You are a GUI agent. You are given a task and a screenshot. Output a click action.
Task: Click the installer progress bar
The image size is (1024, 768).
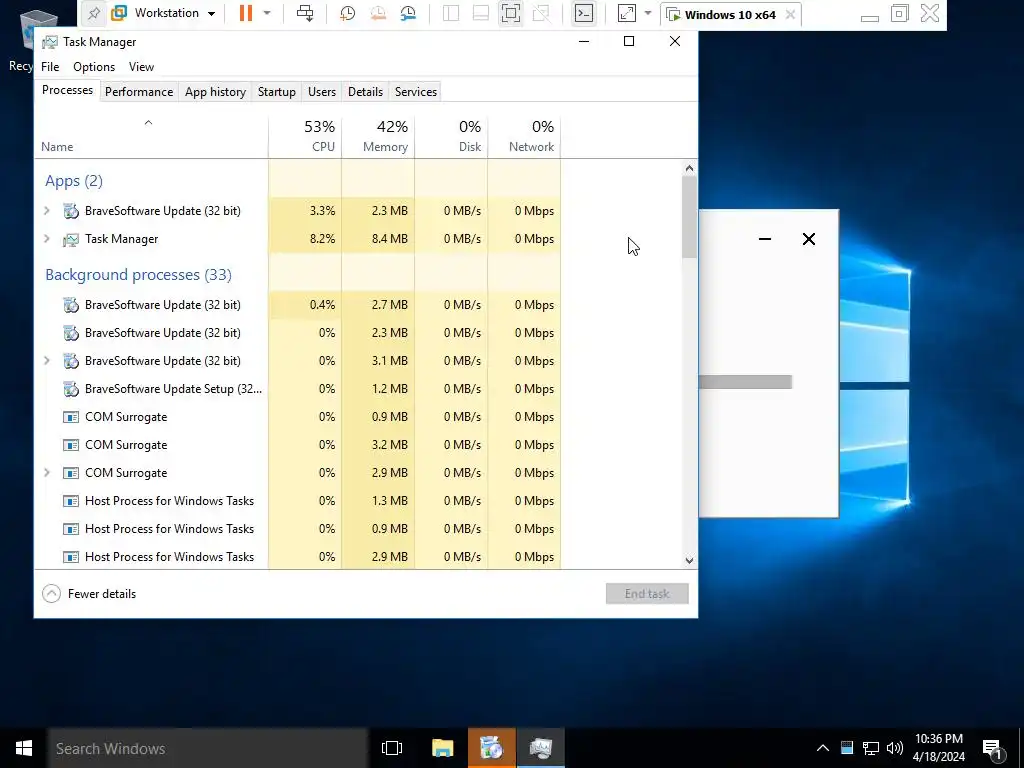coord(745,382)
